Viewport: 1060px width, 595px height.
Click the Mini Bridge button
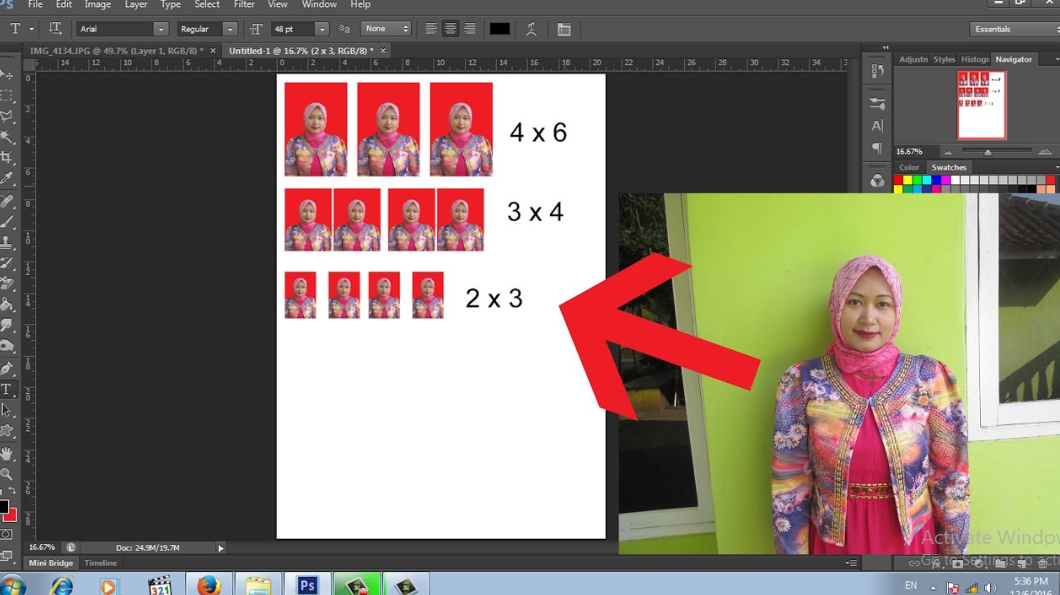click(50, 563)
